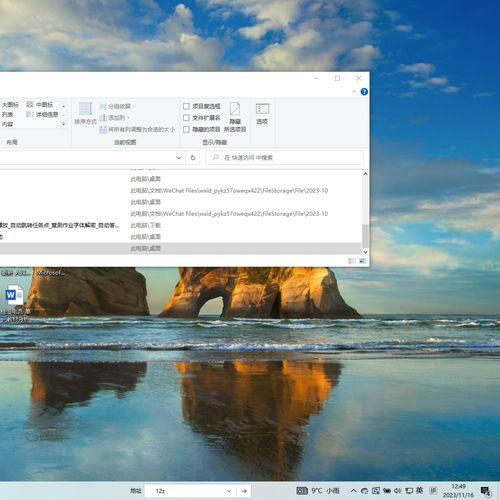The width and height of the screenshot is (500, 500).
Task: Open the volume speaker tray icon
Action: [x=398, y=491]
